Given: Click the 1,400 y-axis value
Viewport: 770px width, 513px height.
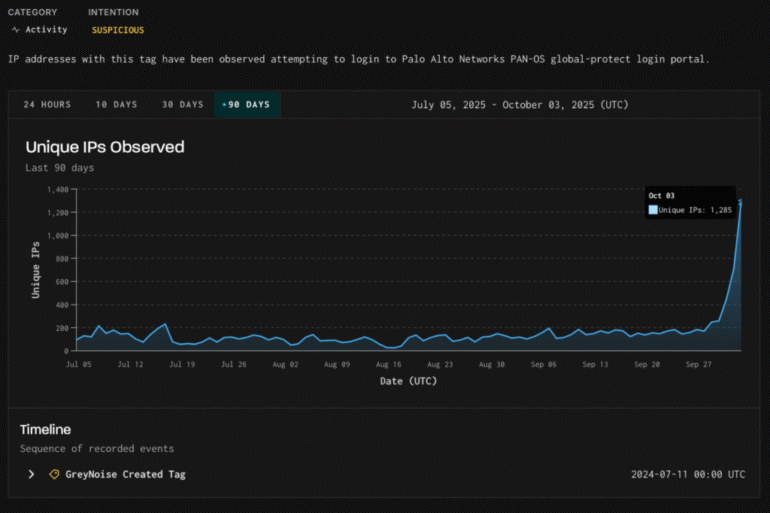Looking at the screenshot, I should [x=55, y=189].
